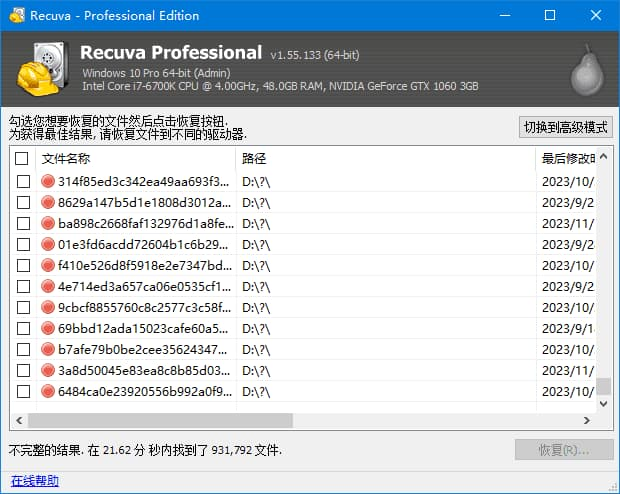Enable checkbox for 6484ca0e23920556b992a0f9
Screen dimensions: 620x494
[23, 392]
